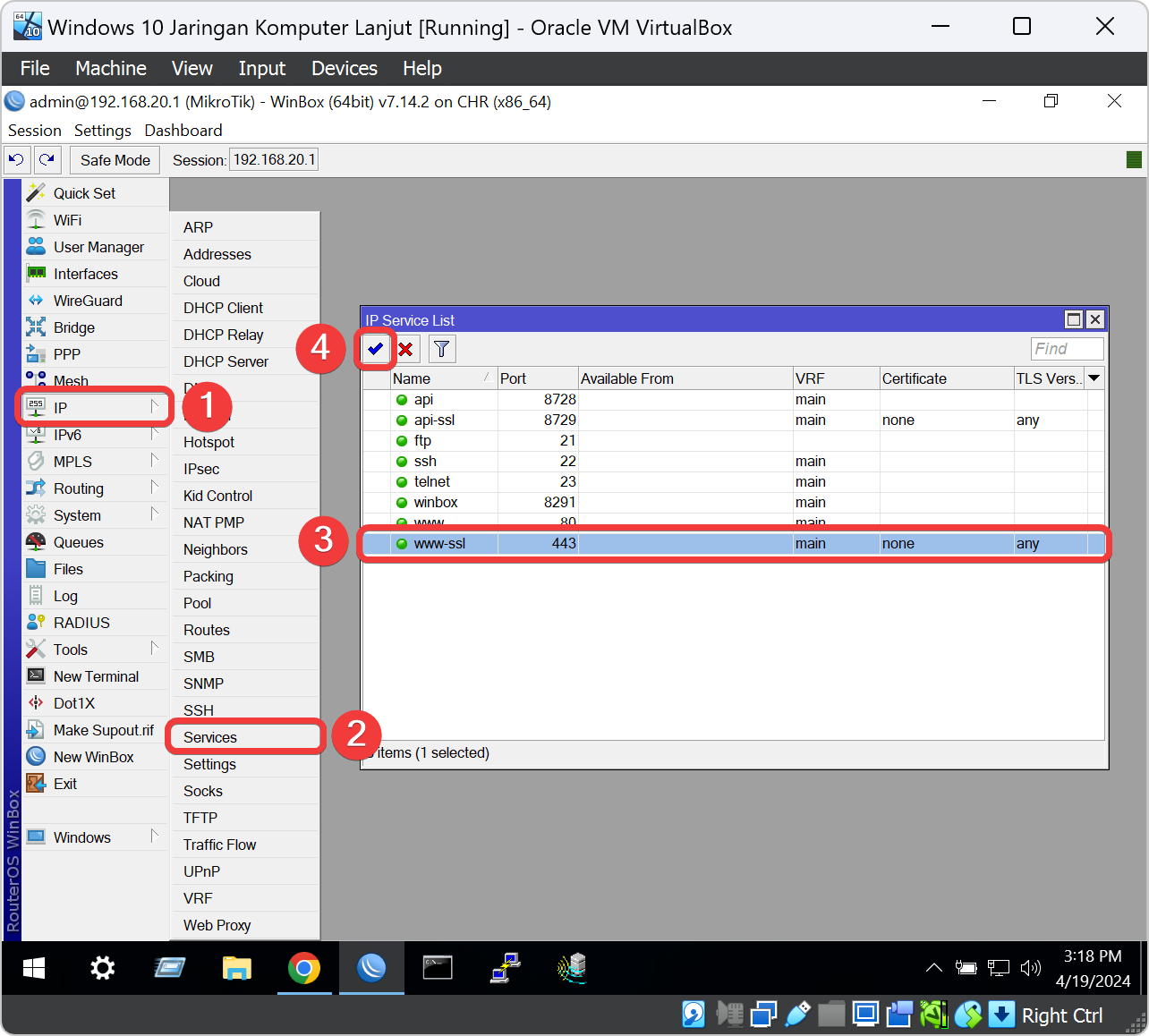
Task: Click the Find field in IP Service List
Action: tap(1067, 349)
